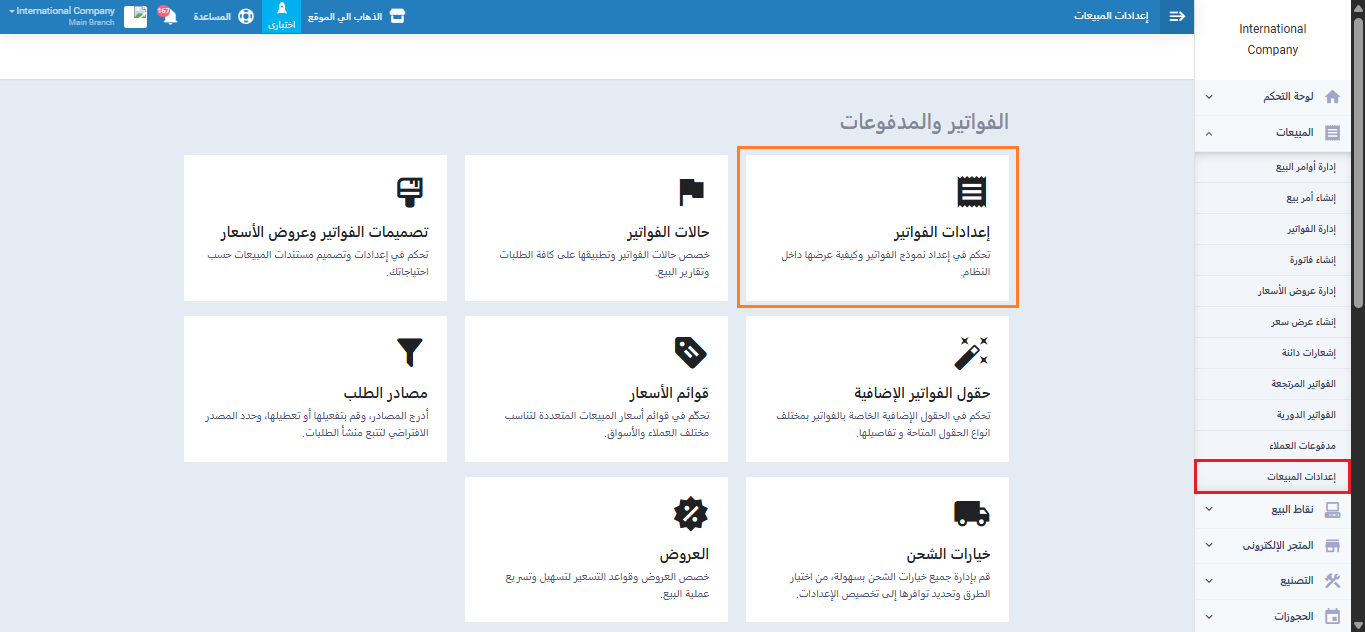Open إنشاء عرض سعر from the sidebar

tap(1311, 322)
